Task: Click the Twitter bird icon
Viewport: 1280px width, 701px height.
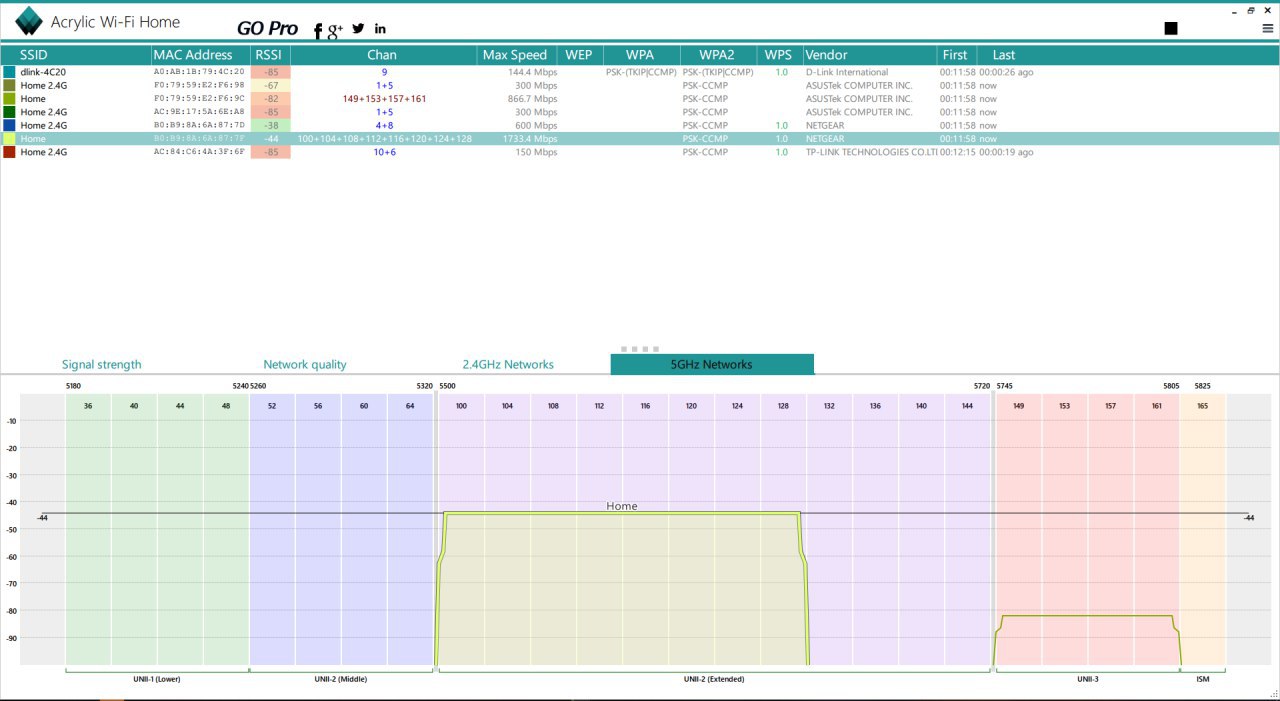Action: tap(358, 29)
